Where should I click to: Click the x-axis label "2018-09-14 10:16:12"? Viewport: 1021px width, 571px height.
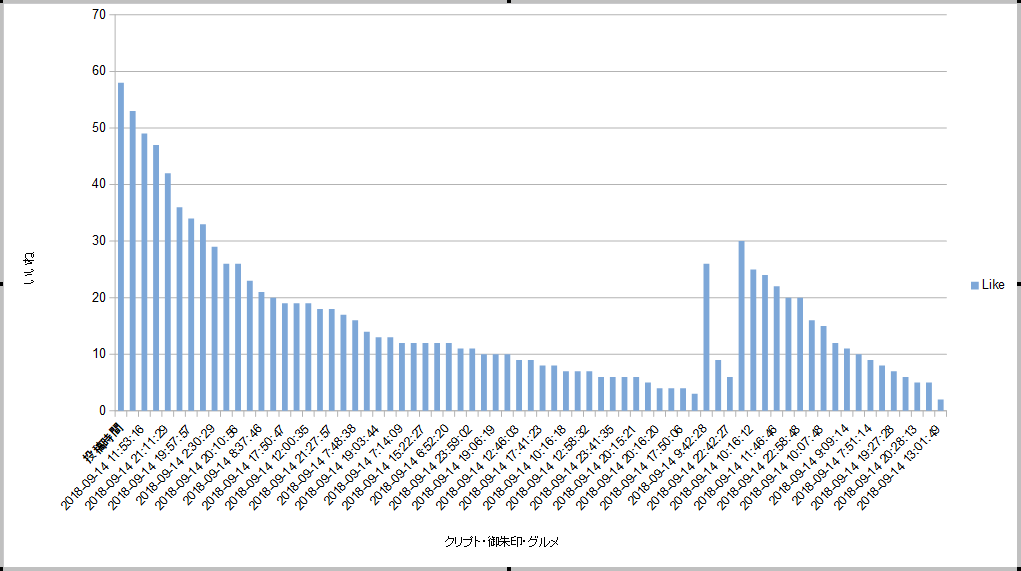click(713, 468)
